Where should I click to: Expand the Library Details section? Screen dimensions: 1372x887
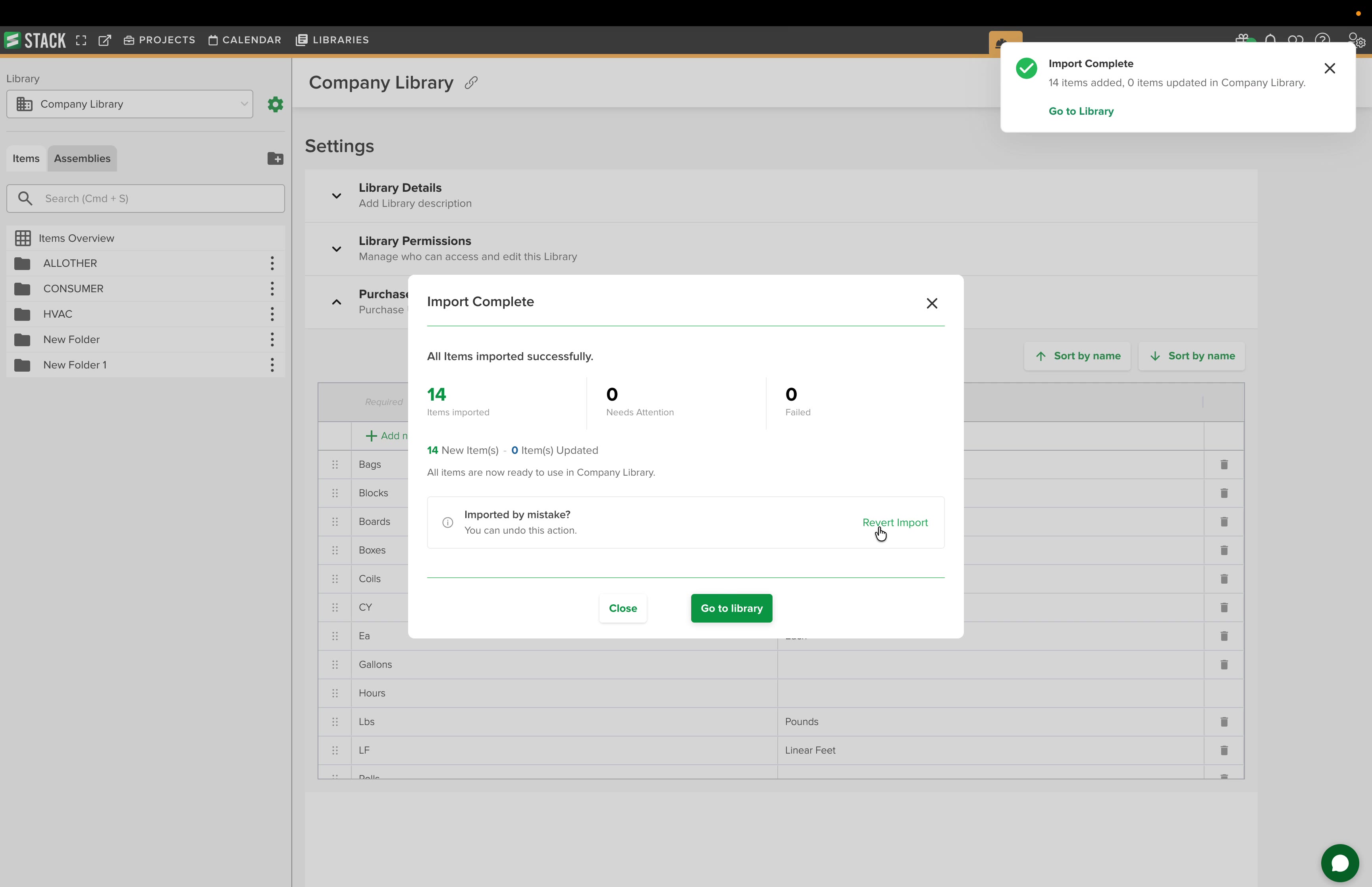[336, 196]
